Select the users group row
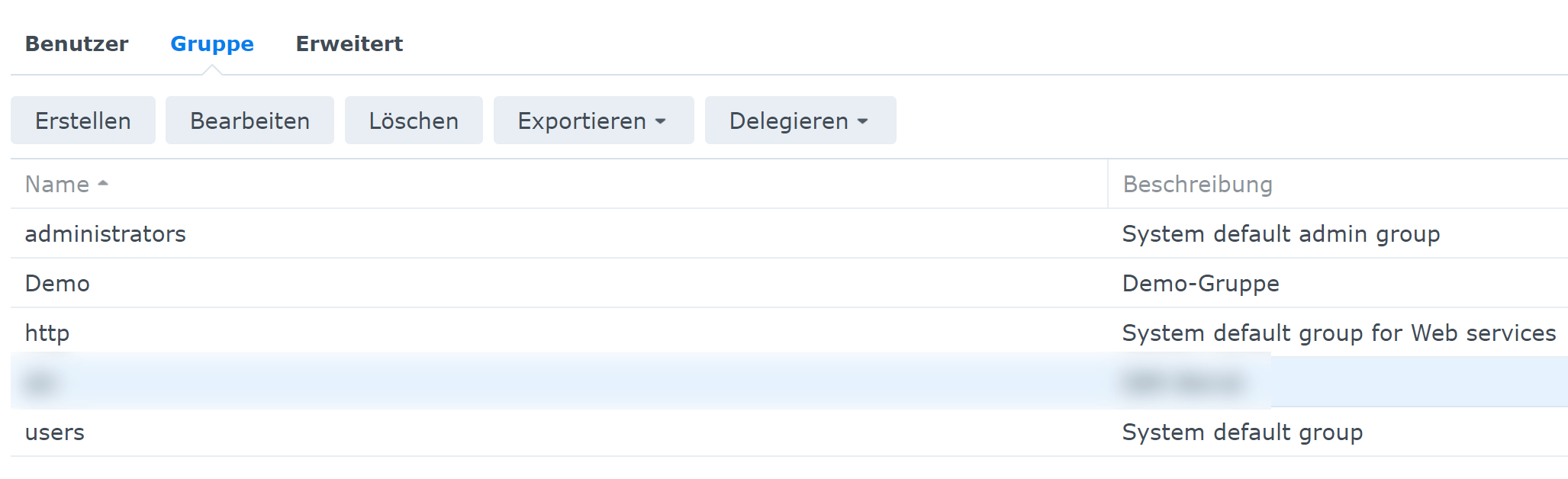Screen dimensions: 1568x479 click(55, 432)
